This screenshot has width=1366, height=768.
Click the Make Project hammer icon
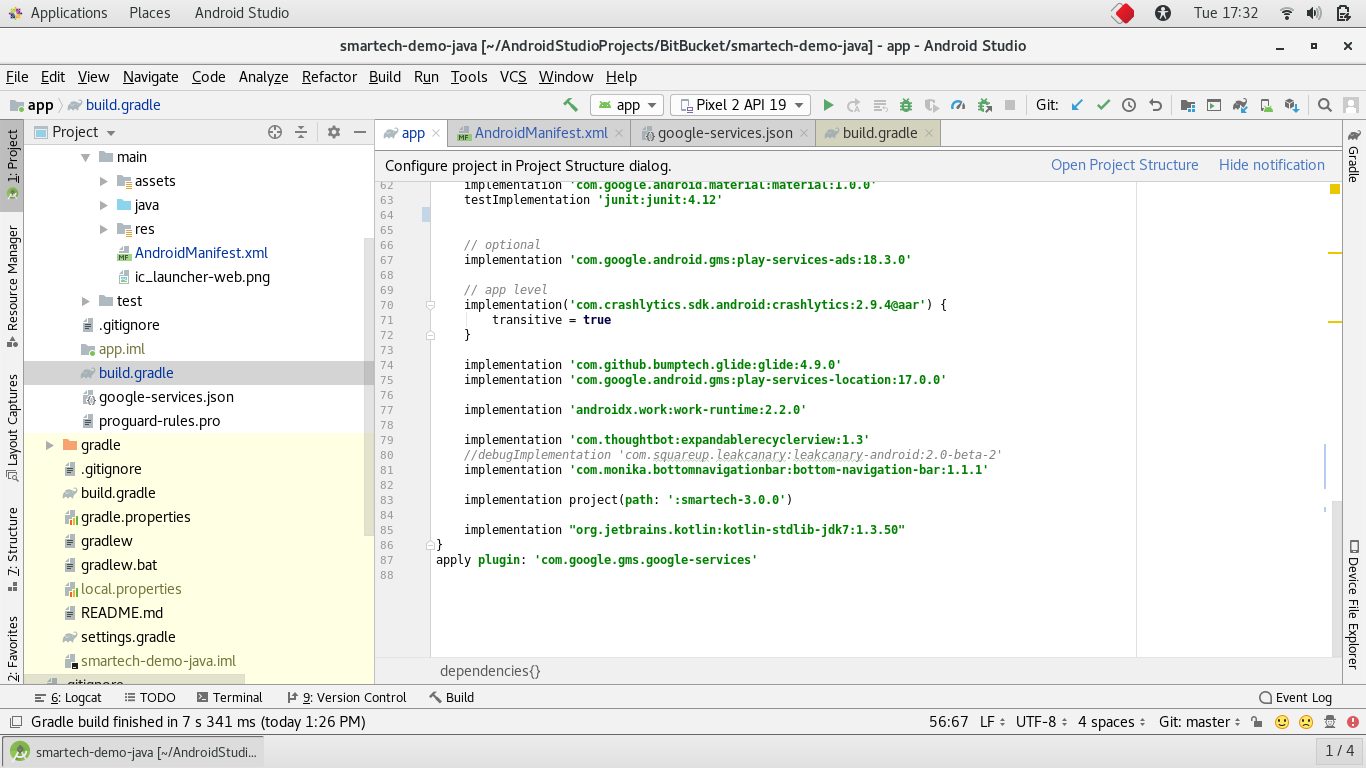point(570,105)
